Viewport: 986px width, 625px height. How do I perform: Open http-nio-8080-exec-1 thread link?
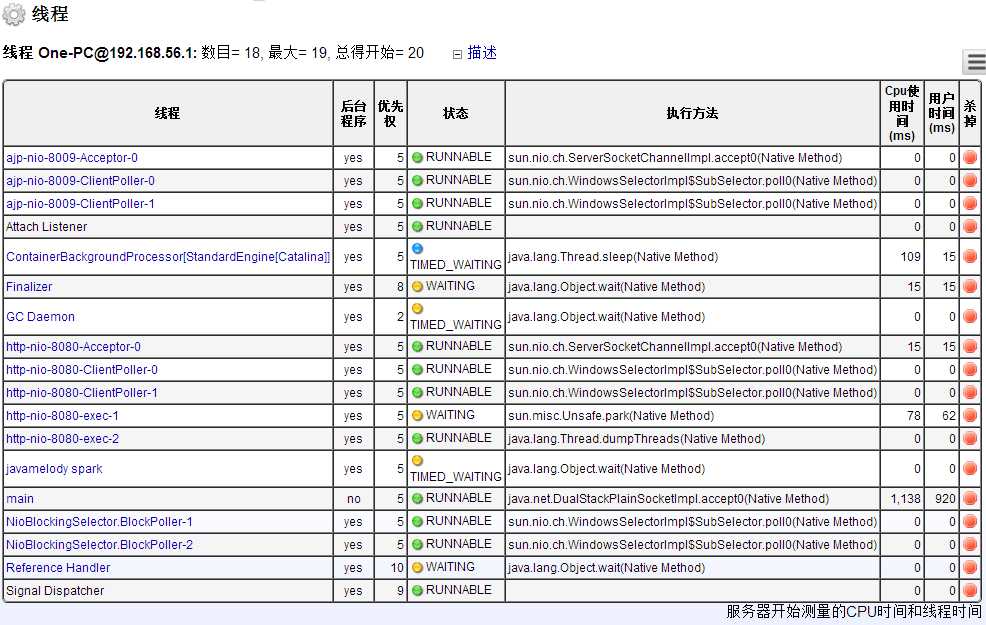pyautogui.click(x=62, y=416)
